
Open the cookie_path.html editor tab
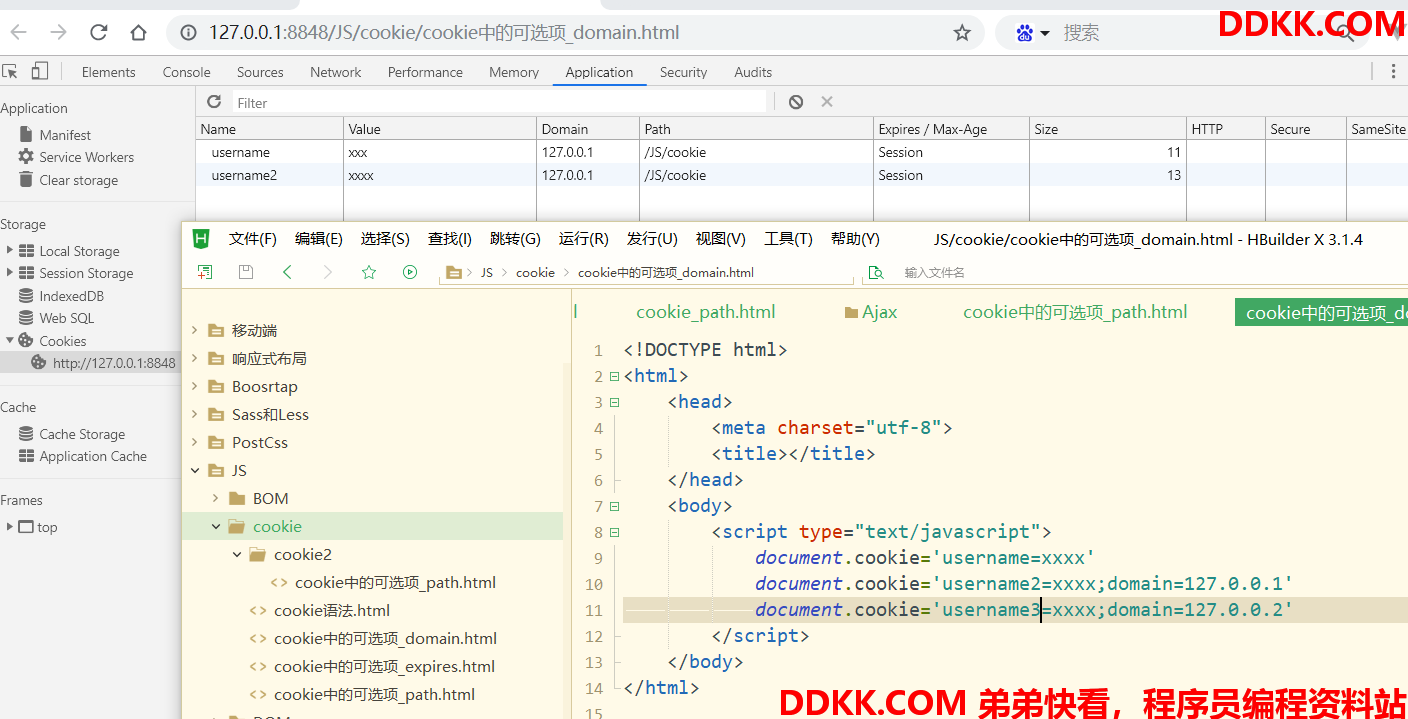[x=706, y=312]
